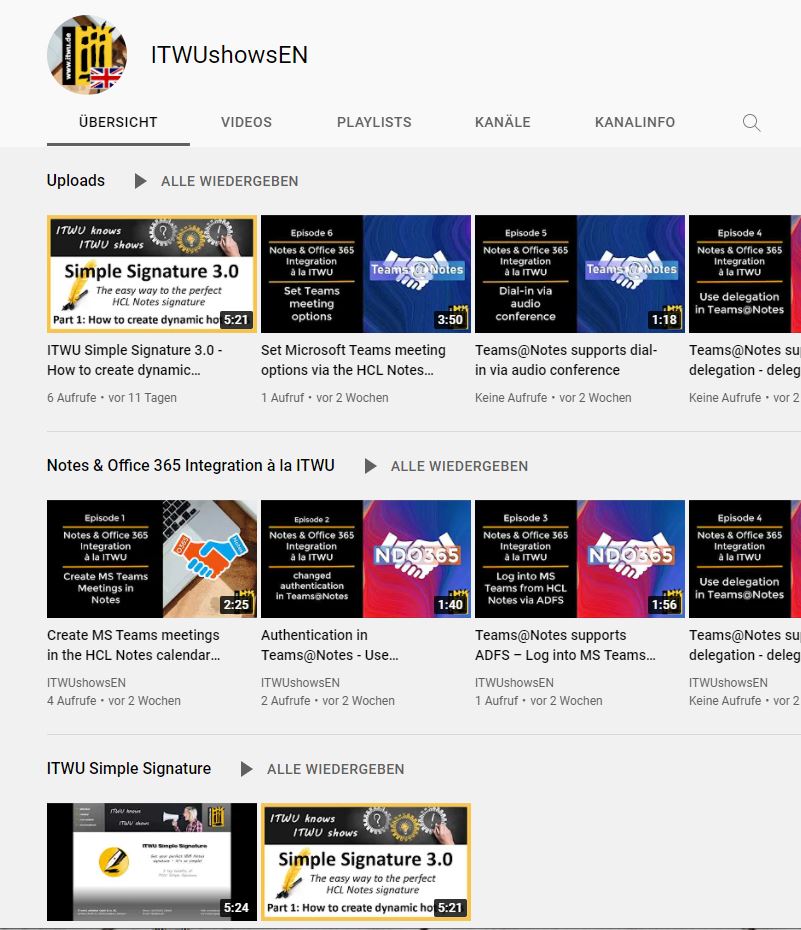Open Episode 5 Dial-in via audio conference thumbnail
The height and width of the screenshot is (930, 801).
580,274
